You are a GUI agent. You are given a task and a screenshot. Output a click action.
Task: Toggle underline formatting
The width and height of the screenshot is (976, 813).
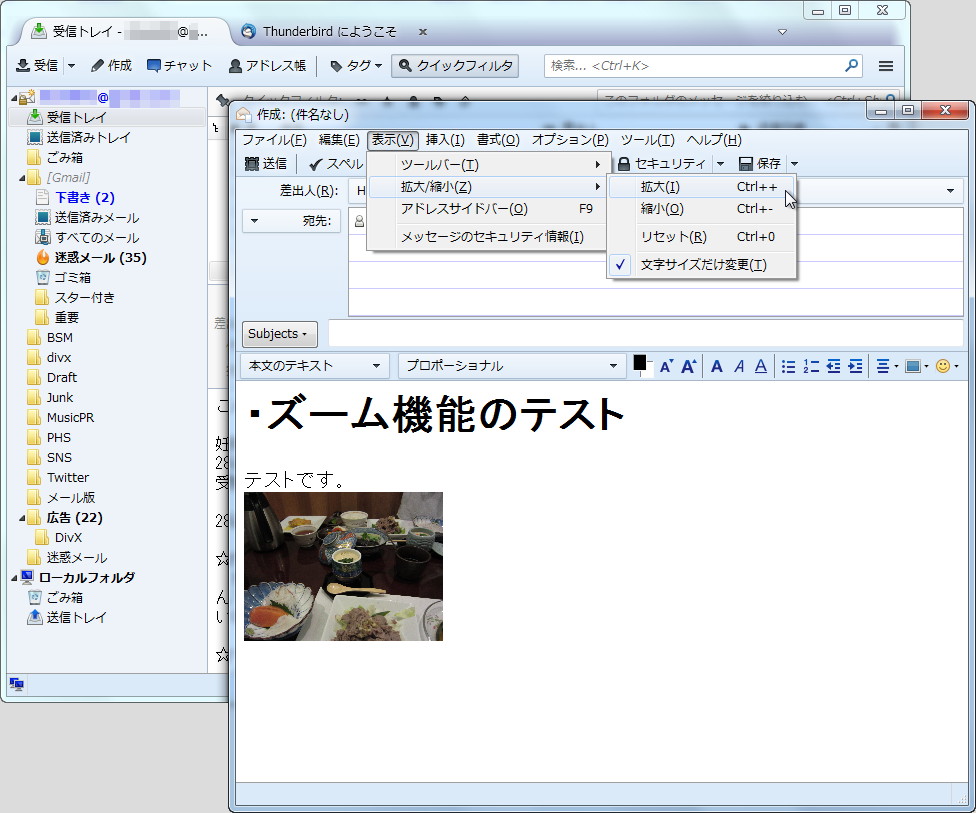click(760, 366)
